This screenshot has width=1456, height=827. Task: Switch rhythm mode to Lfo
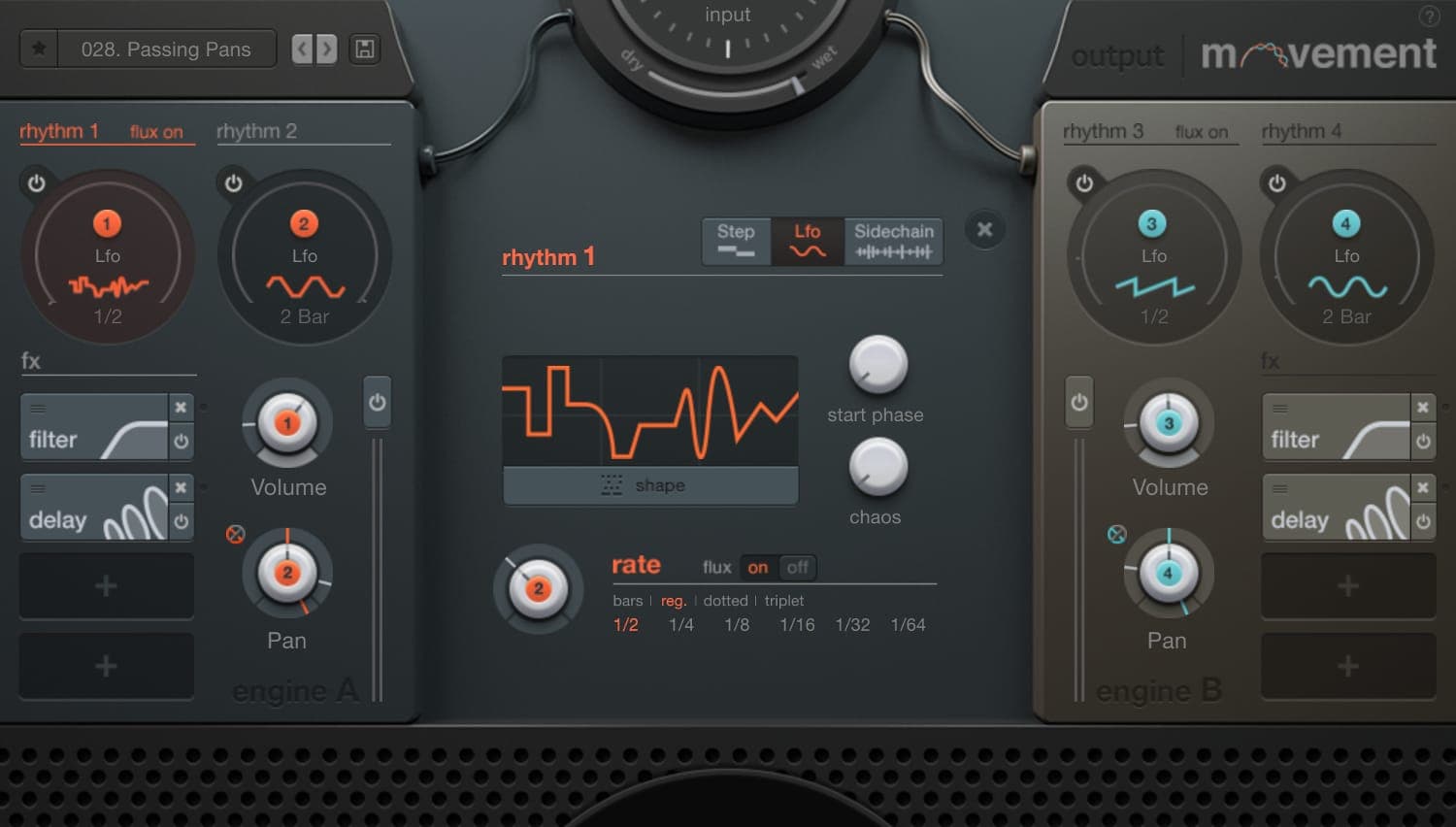coord(808,241)
